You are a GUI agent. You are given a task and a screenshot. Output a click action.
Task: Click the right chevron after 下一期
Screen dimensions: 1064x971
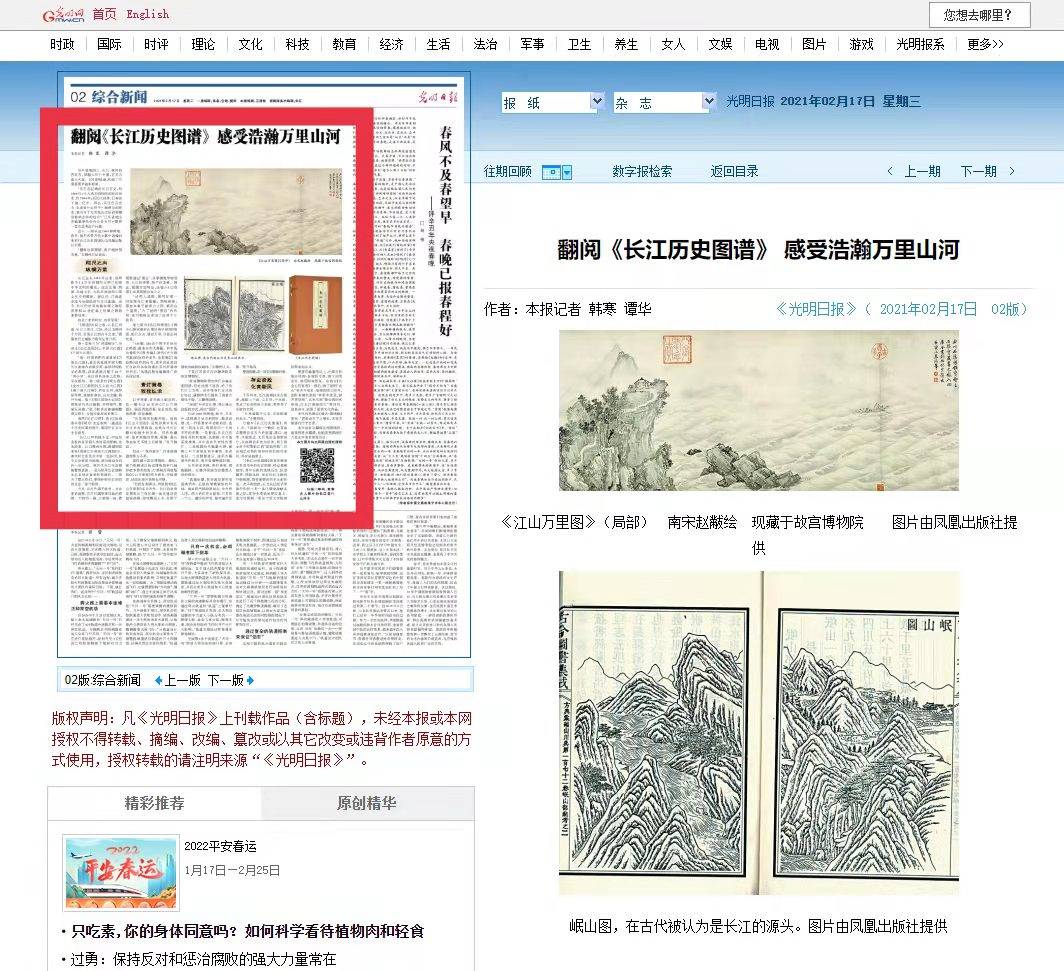point(1012,171)
